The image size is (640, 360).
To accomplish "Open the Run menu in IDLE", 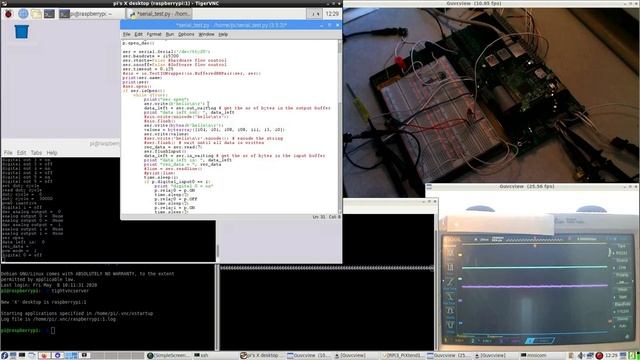I will tap(170, 34).
